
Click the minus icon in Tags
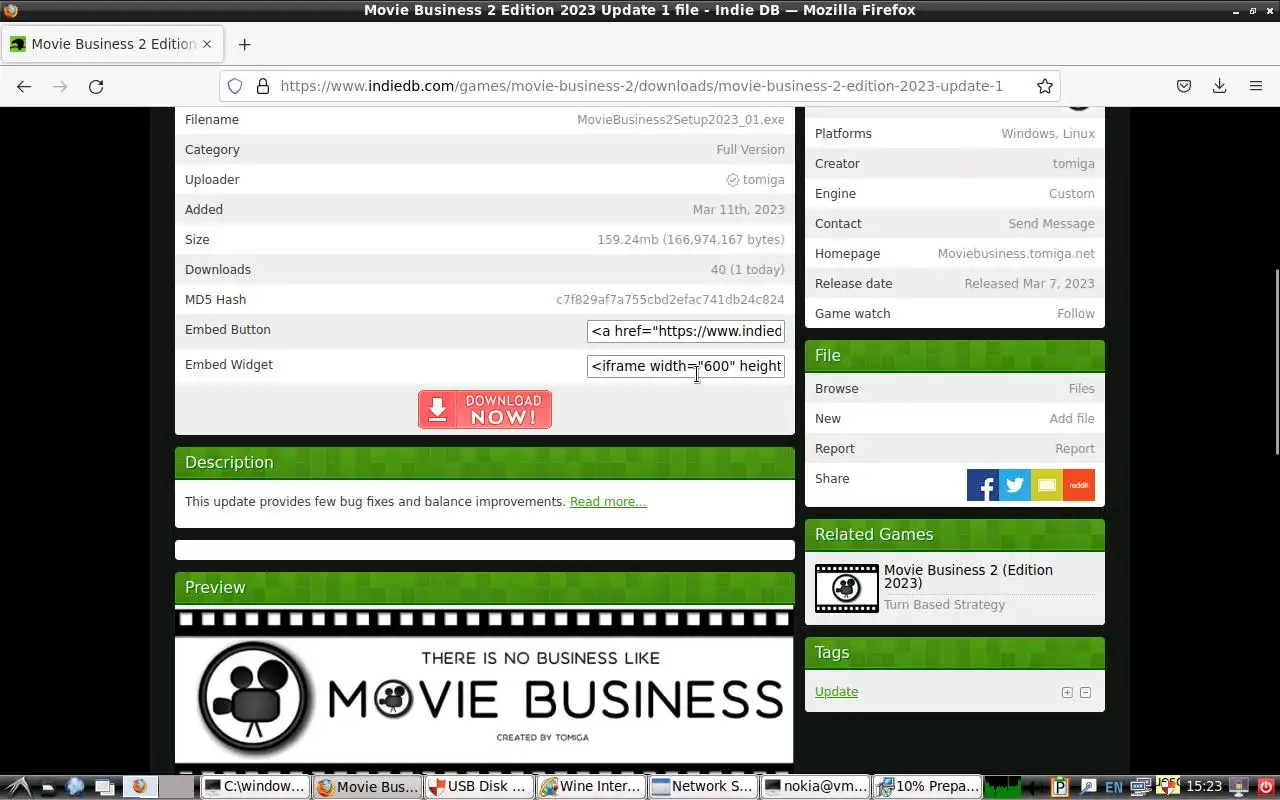[x=1085, y=692]
